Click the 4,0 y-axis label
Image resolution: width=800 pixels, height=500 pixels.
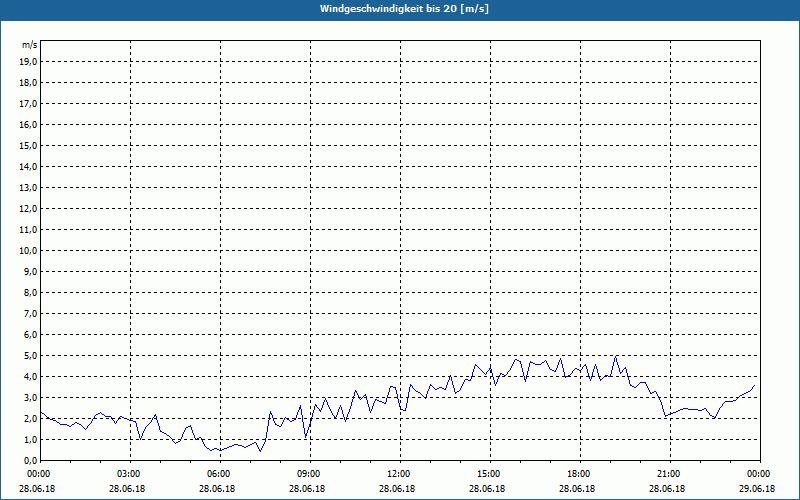pyautogui.click(x=30, y=377)
